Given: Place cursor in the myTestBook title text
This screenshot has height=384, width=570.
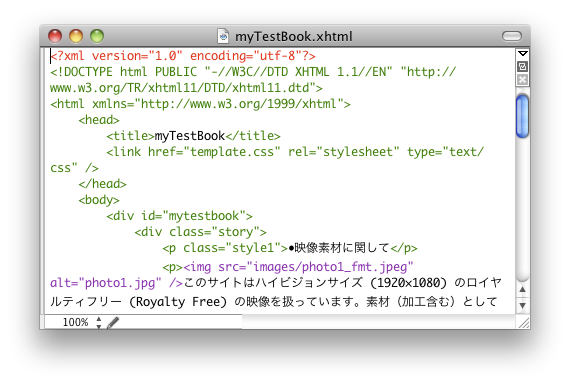Looking at the screenshot, I should (190, 136).
